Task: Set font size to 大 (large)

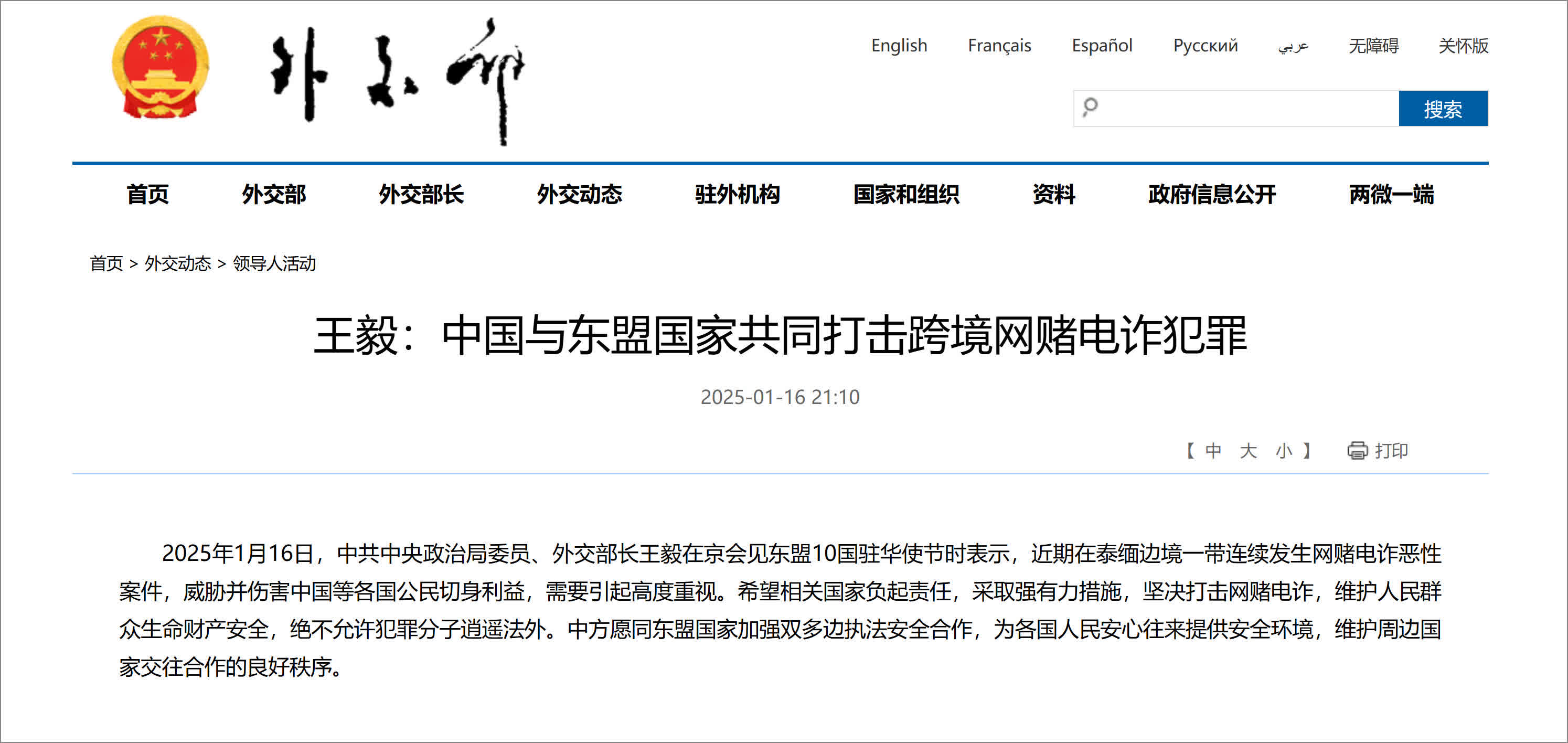Action: click(x=1248, y=451)
